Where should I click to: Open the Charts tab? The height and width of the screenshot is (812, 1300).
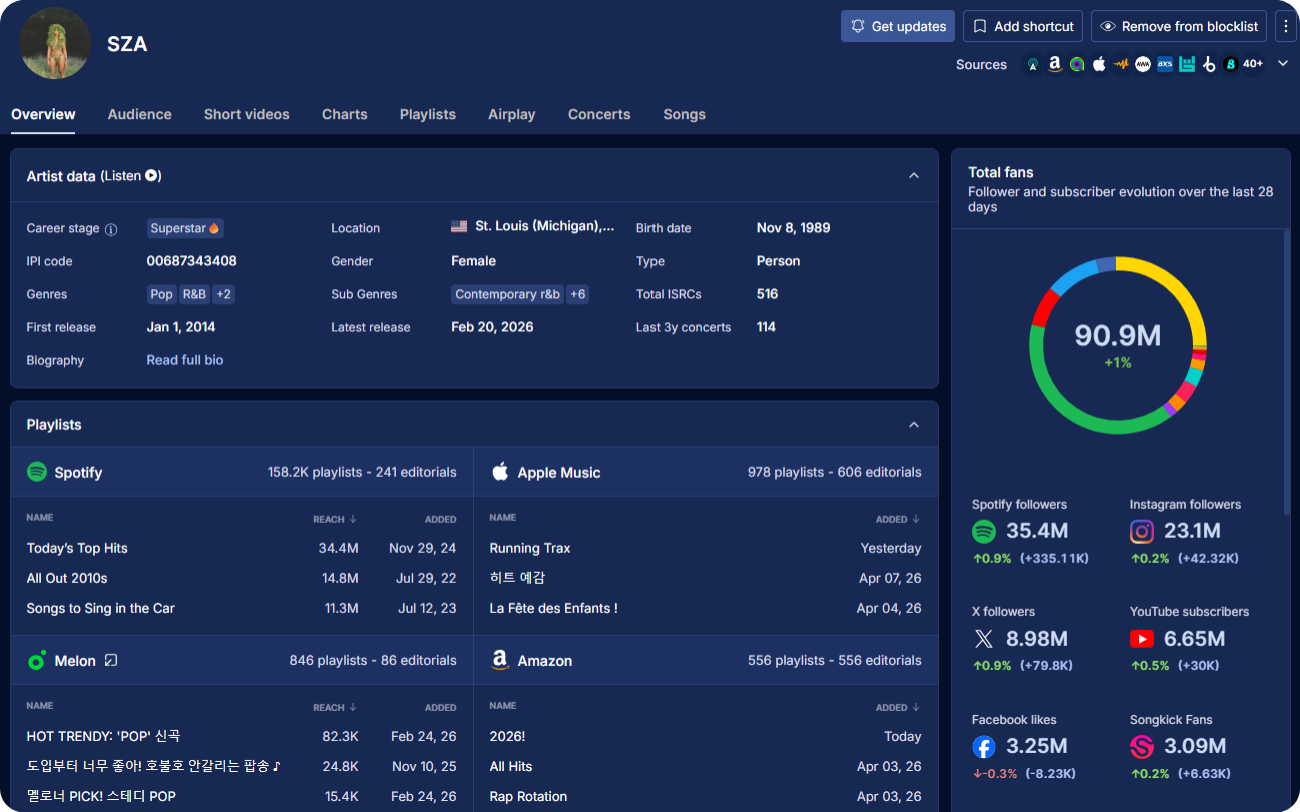(x=344, y=114)
